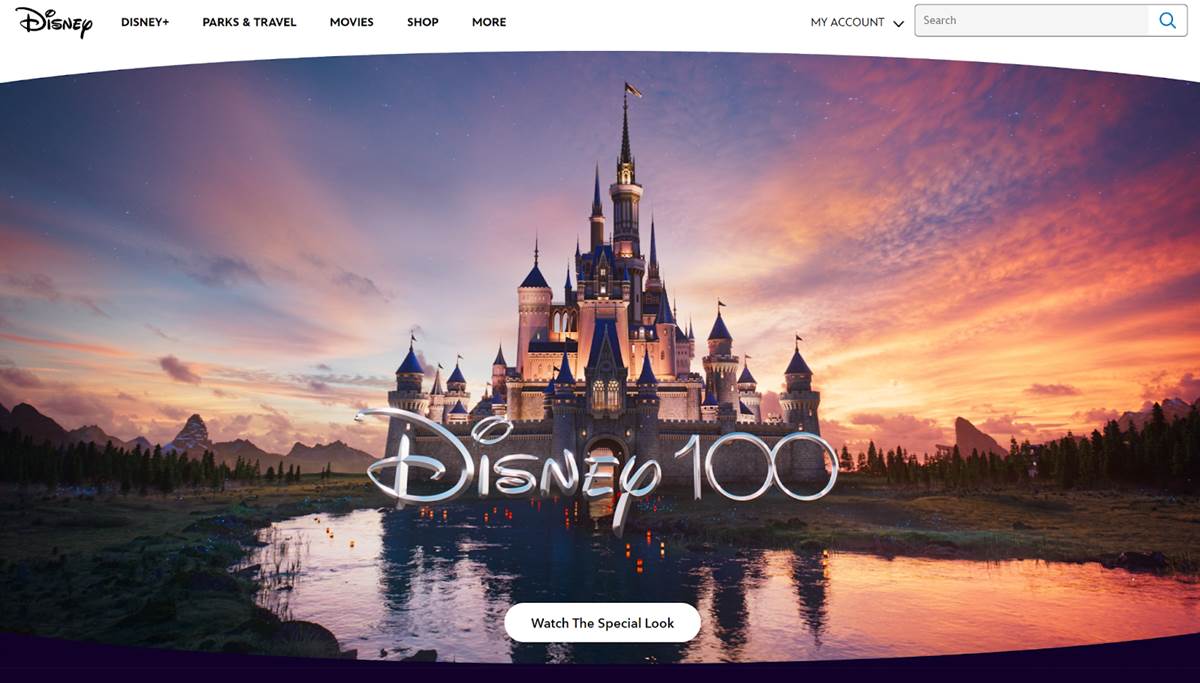Open the DISNEY+ navigation item
The image size is (1200, 683).
point(145,22)
